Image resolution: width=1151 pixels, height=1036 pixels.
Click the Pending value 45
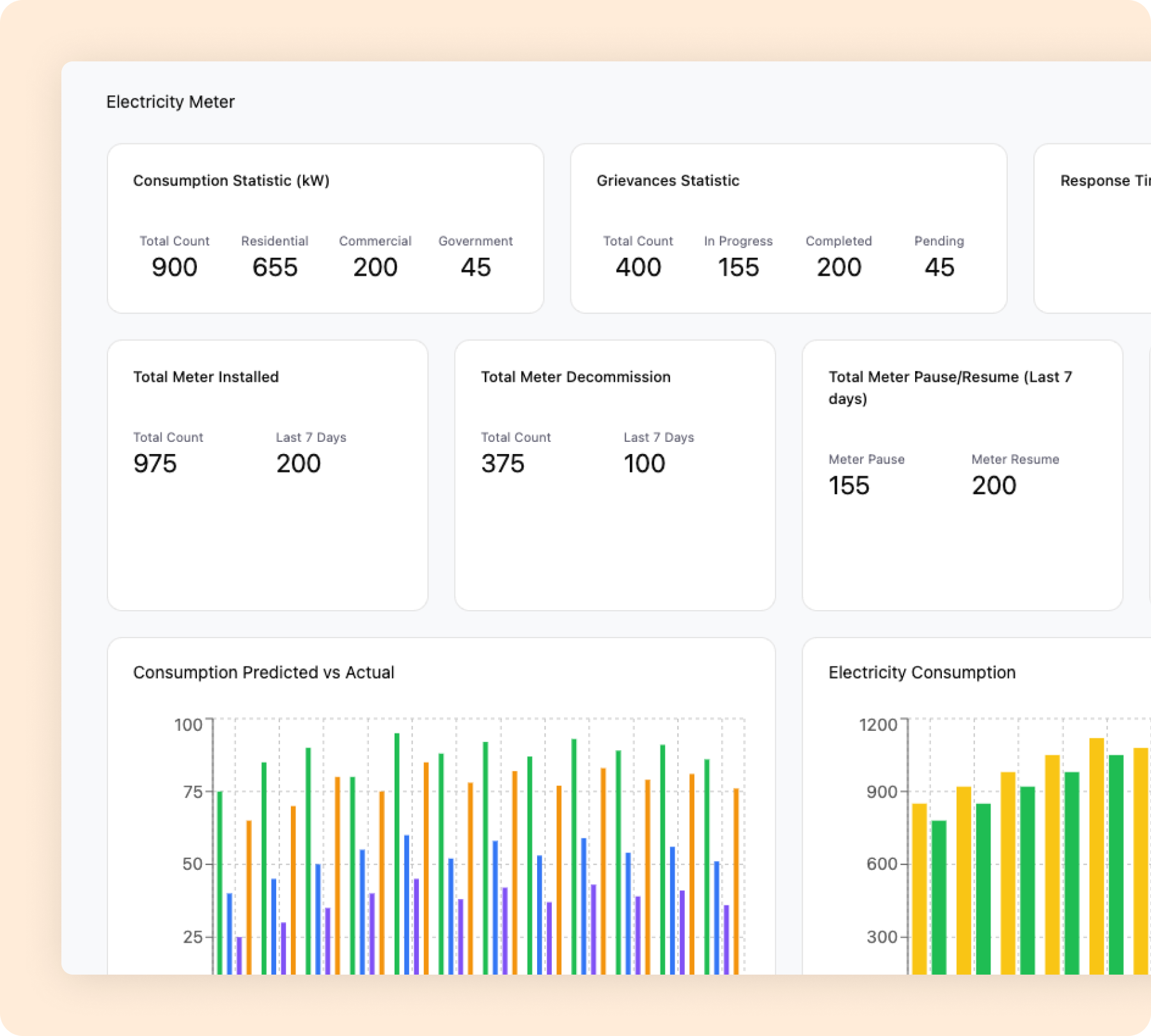[x=939, y=267]
